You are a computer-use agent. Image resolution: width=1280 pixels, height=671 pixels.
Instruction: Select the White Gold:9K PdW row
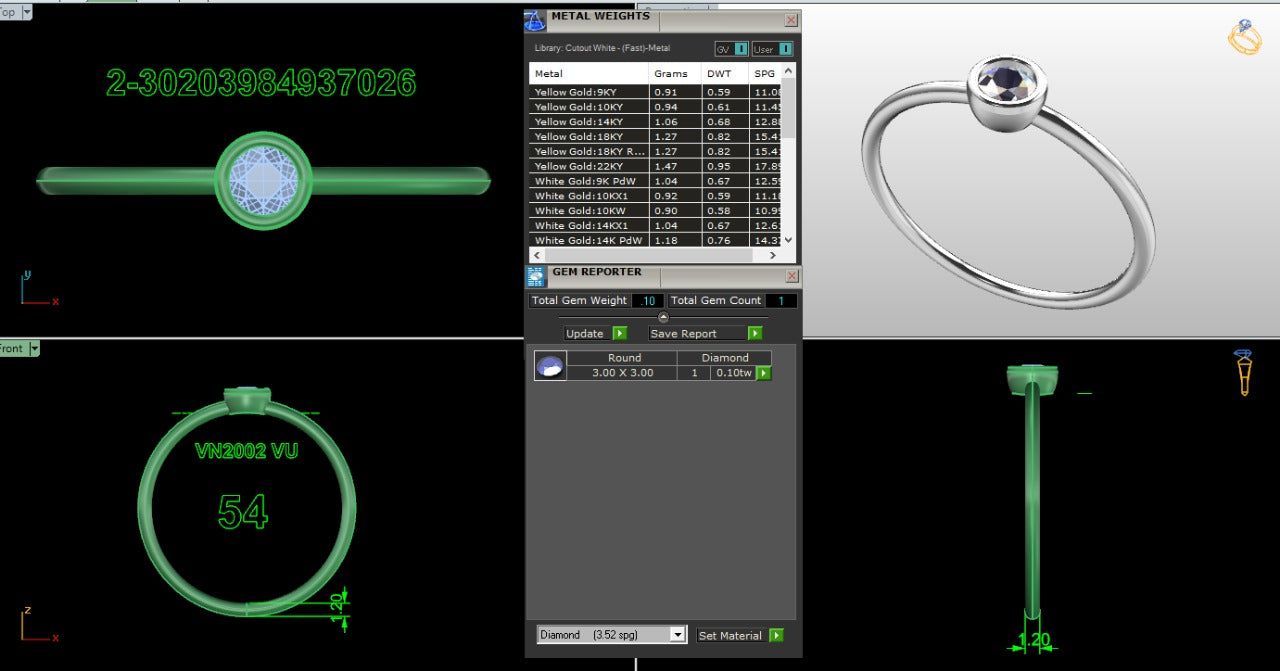tap(655, 181)
